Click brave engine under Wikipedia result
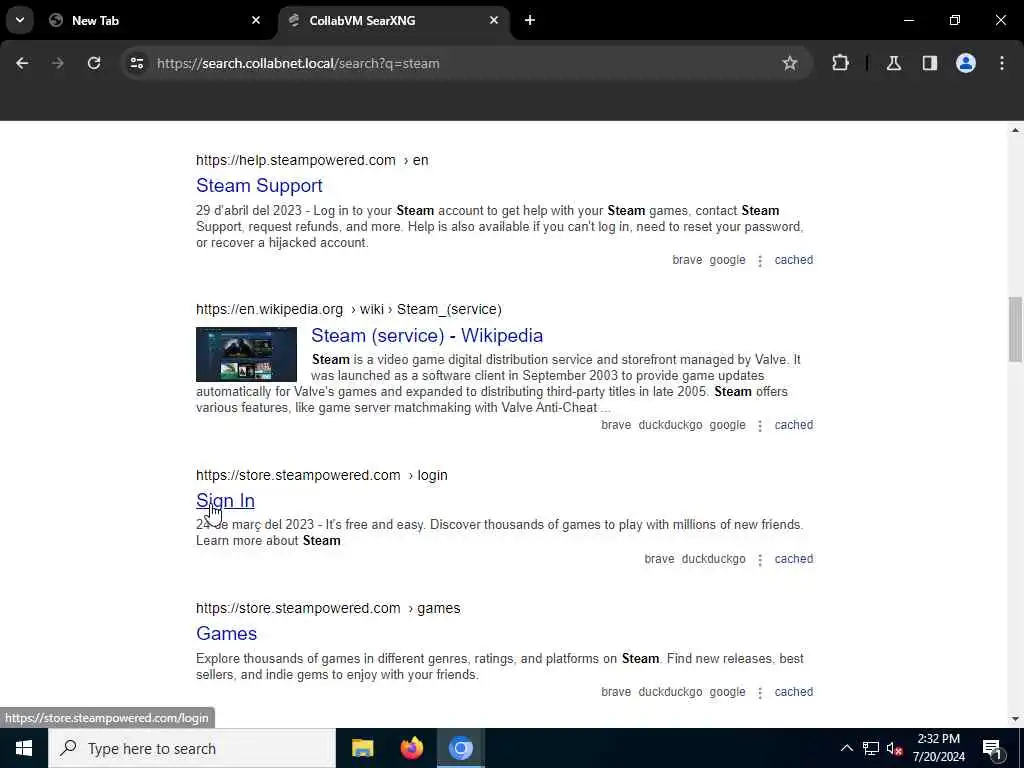 click(x=616, y=425)
